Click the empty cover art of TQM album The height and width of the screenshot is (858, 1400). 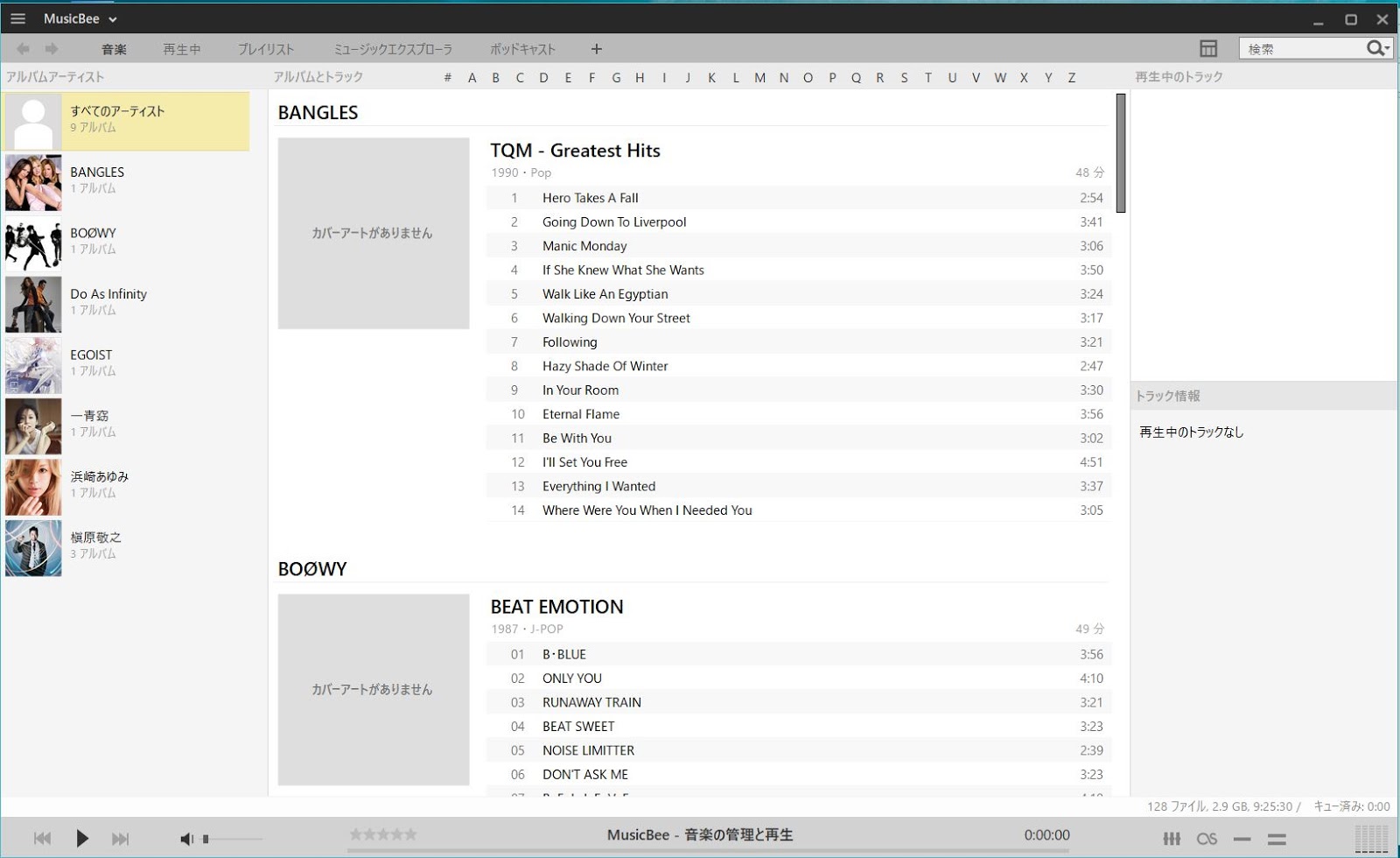pos(374,234)
